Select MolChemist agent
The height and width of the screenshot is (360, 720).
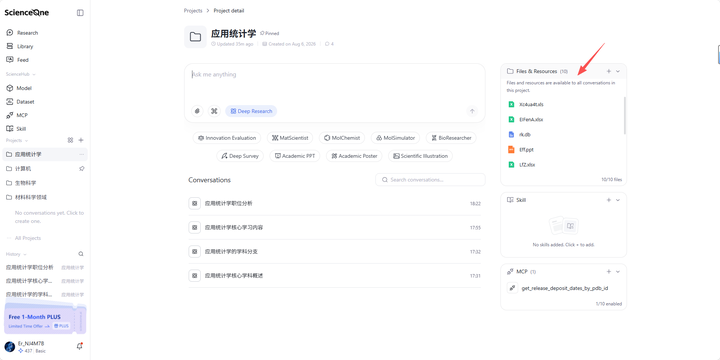coord(342,138)
